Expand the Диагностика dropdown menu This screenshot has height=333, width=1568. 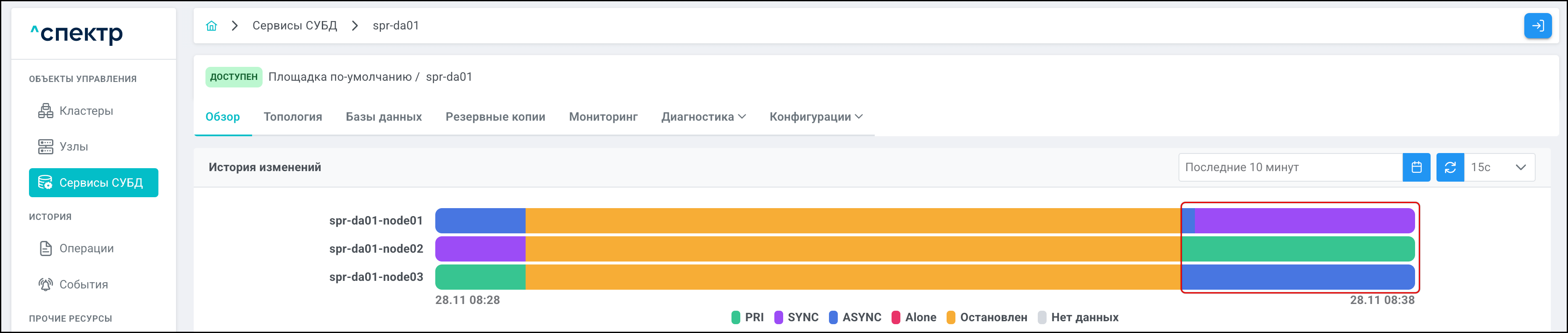[x=703, y=117]
